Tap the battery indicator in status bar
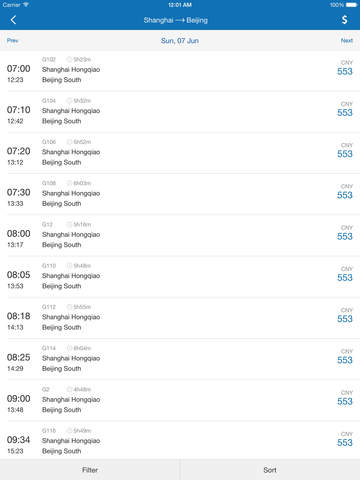The height and width of the screenshot is (480, 360). 351,5
